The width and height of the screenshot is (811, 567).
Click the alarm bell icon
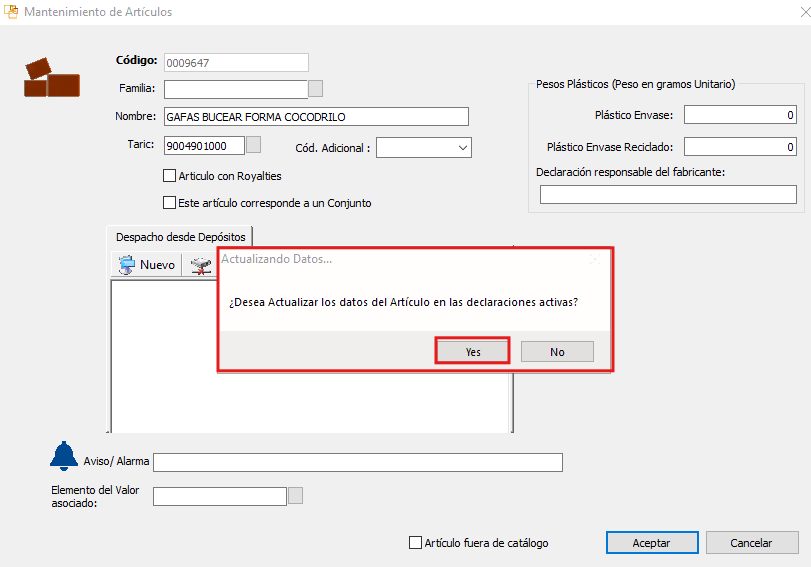[x=63, y=456]
